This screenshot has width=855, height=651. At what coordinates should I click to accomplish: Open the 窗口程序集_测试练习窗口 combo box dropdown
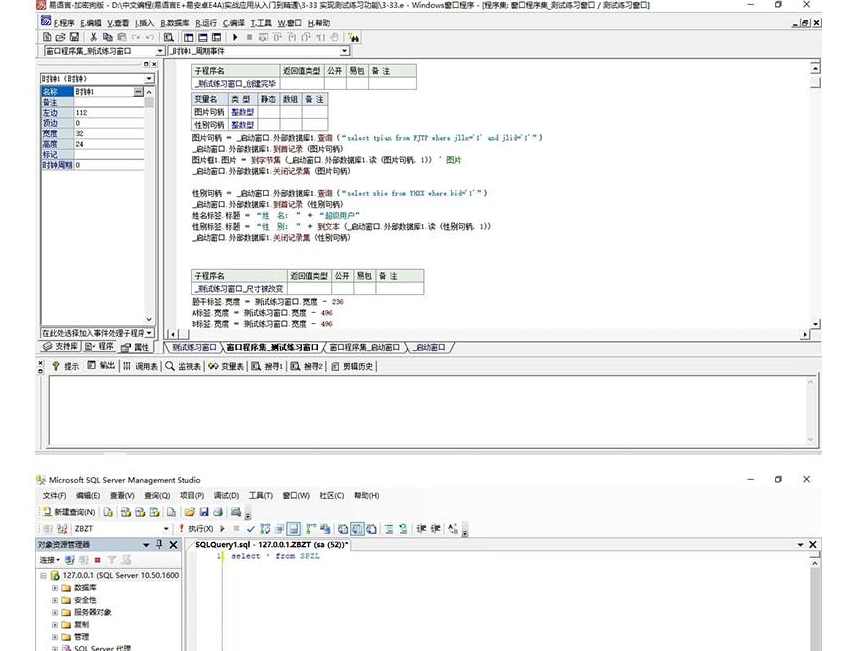160,51
